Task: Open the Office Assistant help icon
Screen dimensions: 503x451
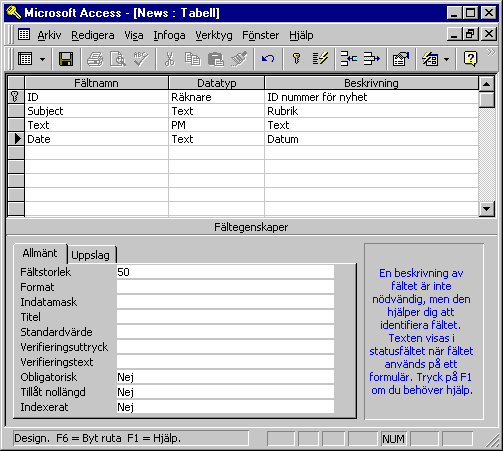Action: coord(470,59)
